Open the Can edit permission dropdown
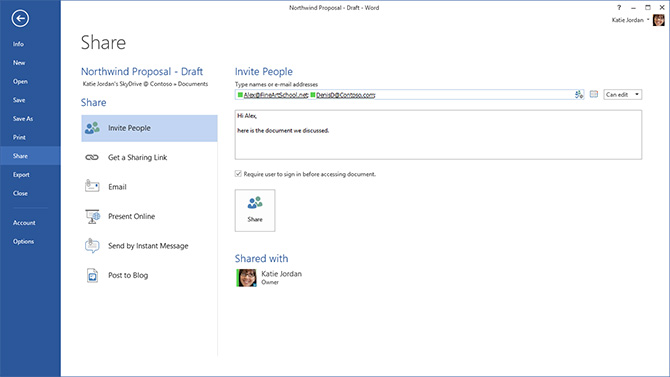Image resolution: width=670 pixels, height=377 pixels. [623, 94]
